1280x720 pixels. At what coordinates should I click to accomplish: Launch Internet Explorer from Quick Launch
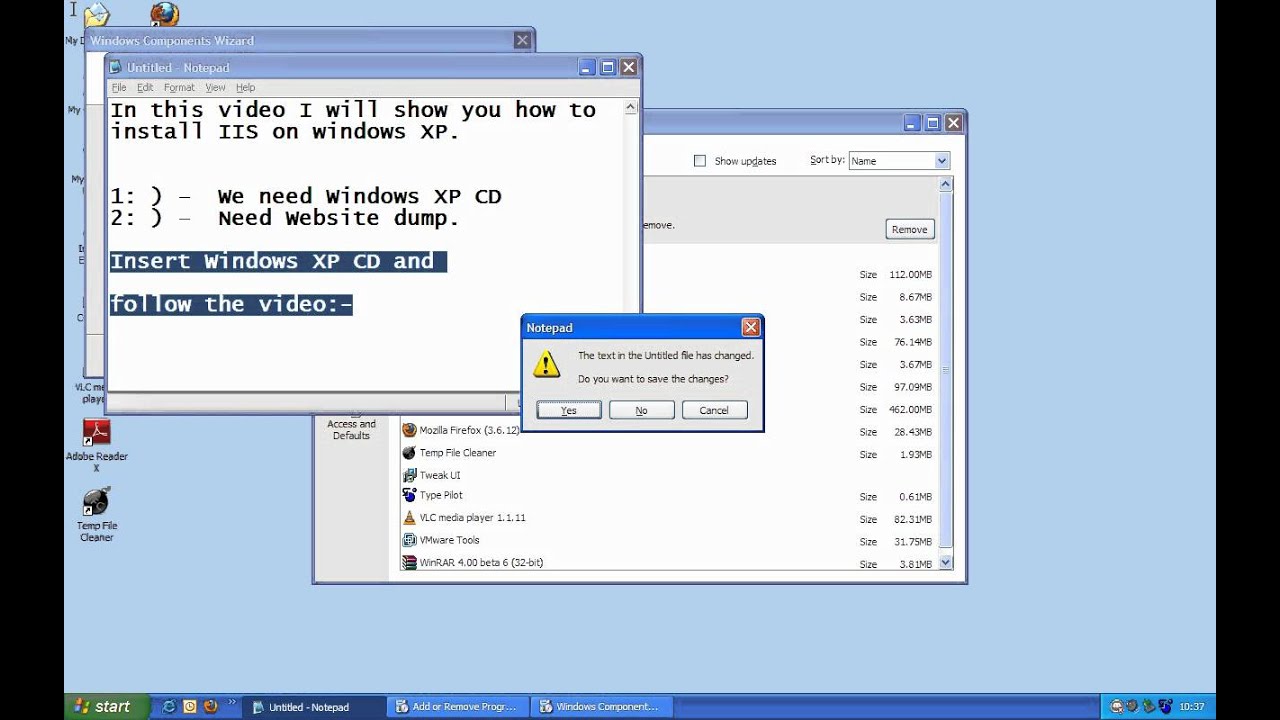point(169,706)
